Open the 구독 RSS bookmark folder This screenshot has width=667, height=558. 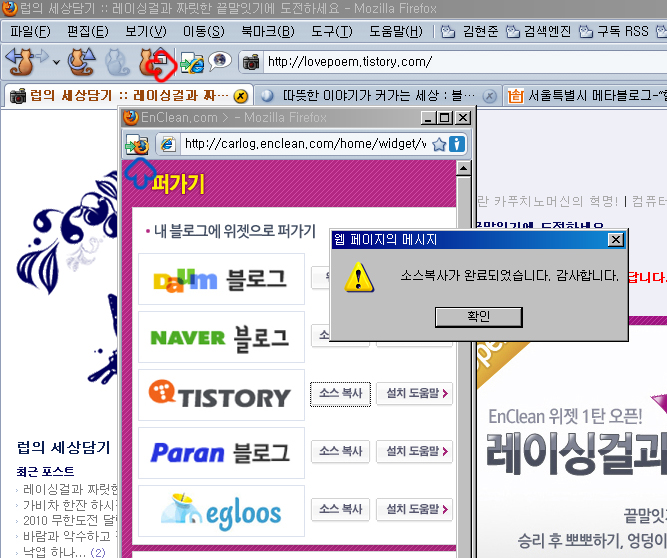pyautogui.click(x=614, y=31)
